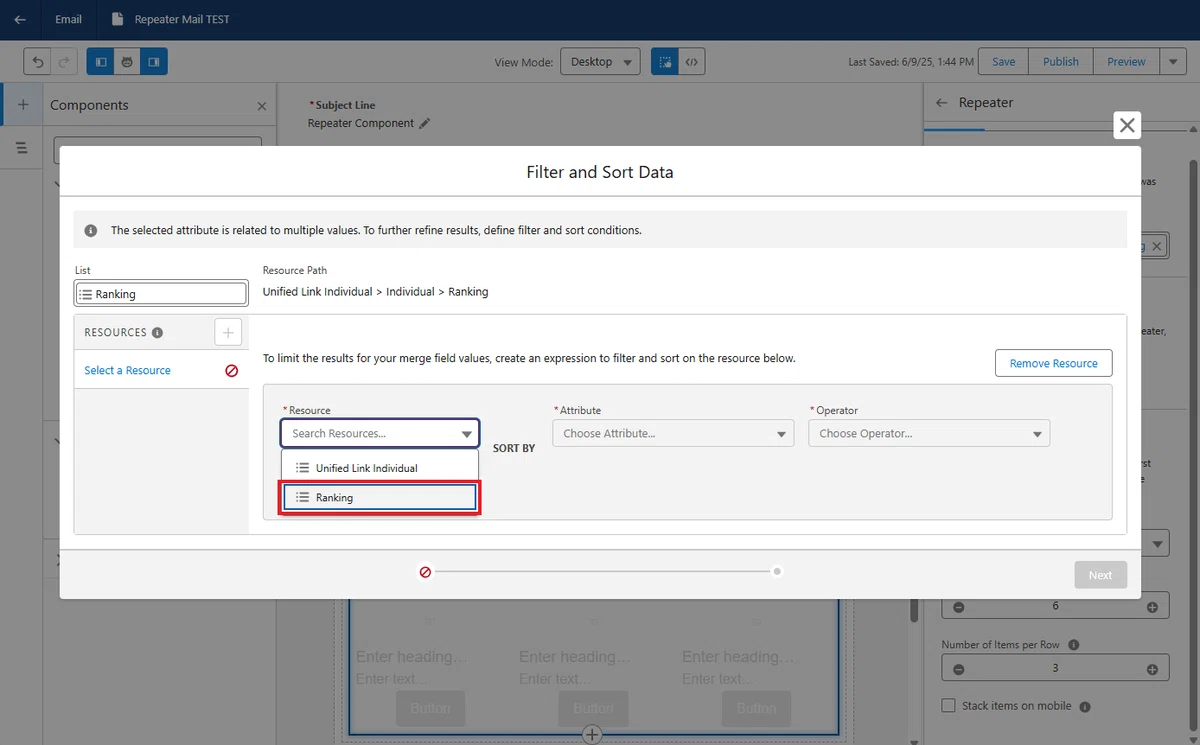The width and height of the screenshot is (1200, 745).
Task: Open the View Mode Desktop dropdown
Action: tap(600, 62)
